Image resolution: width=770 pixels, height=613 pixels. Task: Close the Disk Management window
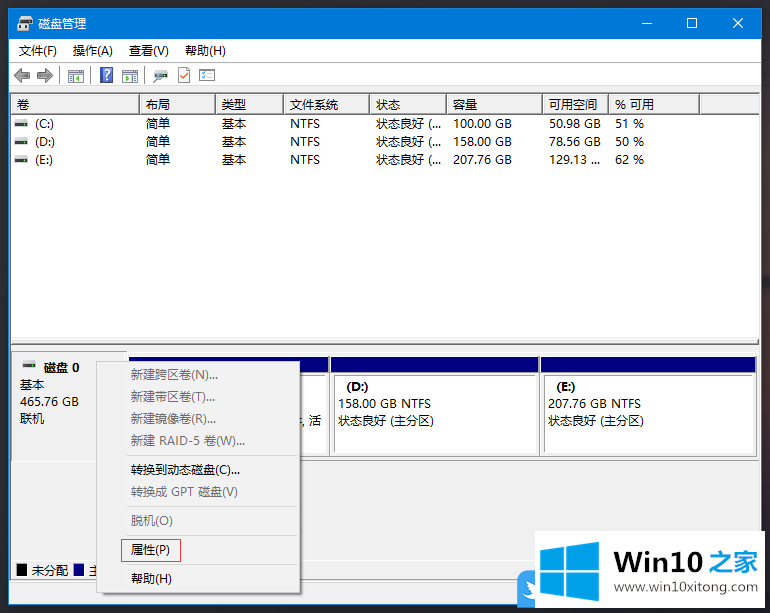point(738,23)
